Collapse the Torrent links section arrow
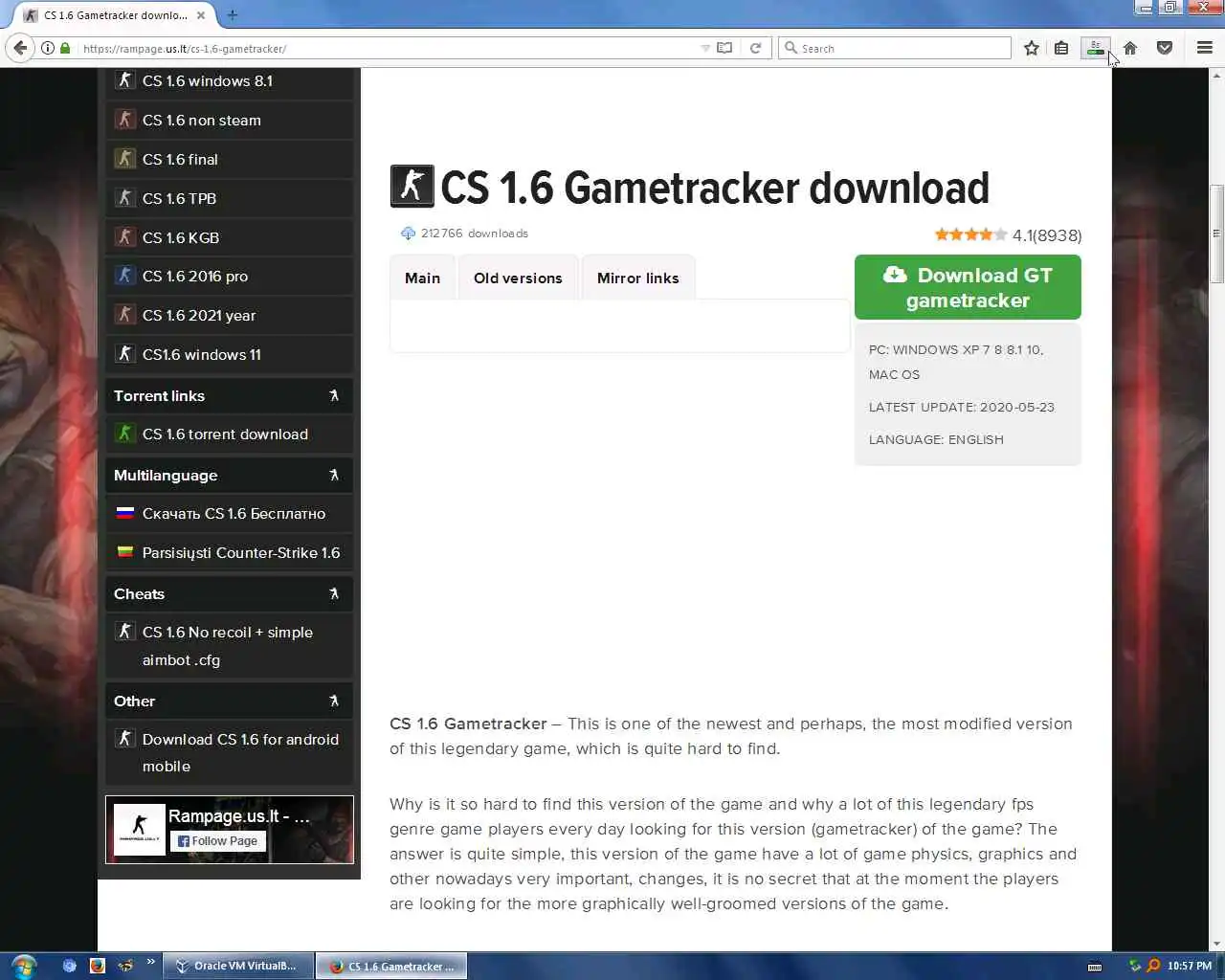Image resolution: width=1225 pixels, height=980 pixels. point(334,395)
